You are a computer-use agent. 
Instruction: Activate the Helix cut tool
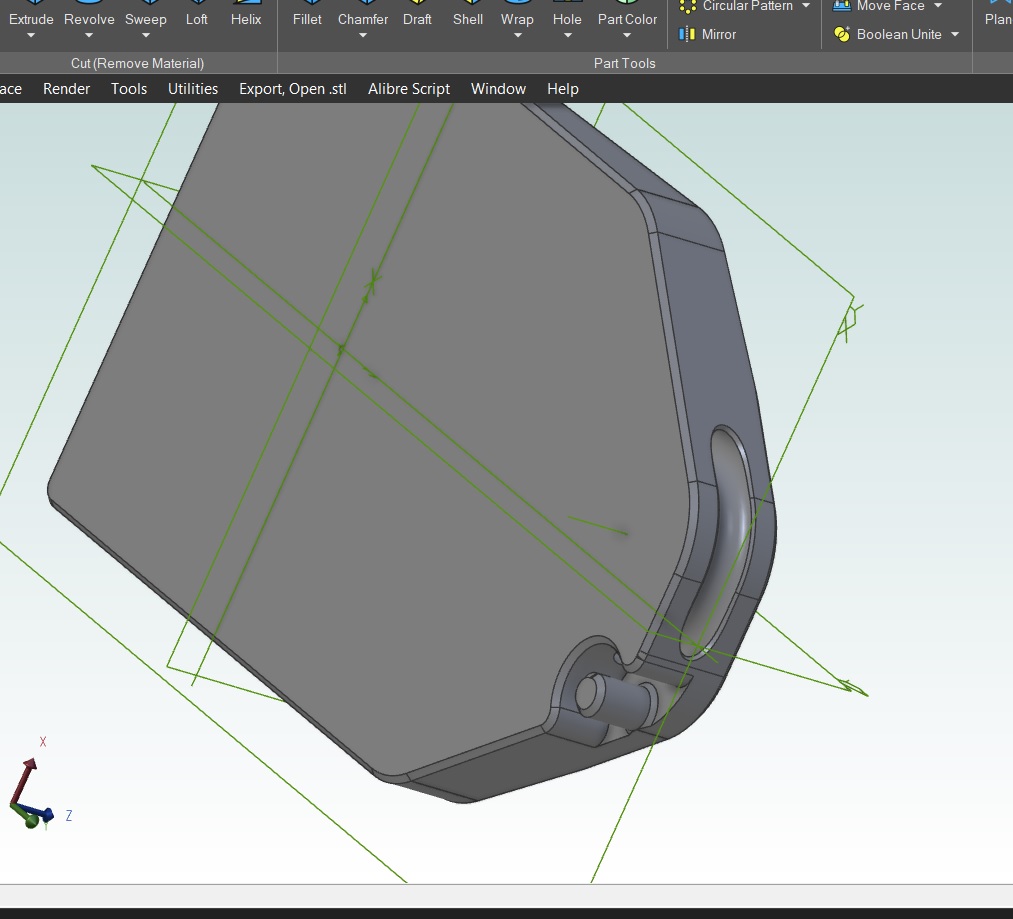click(246, 19)
